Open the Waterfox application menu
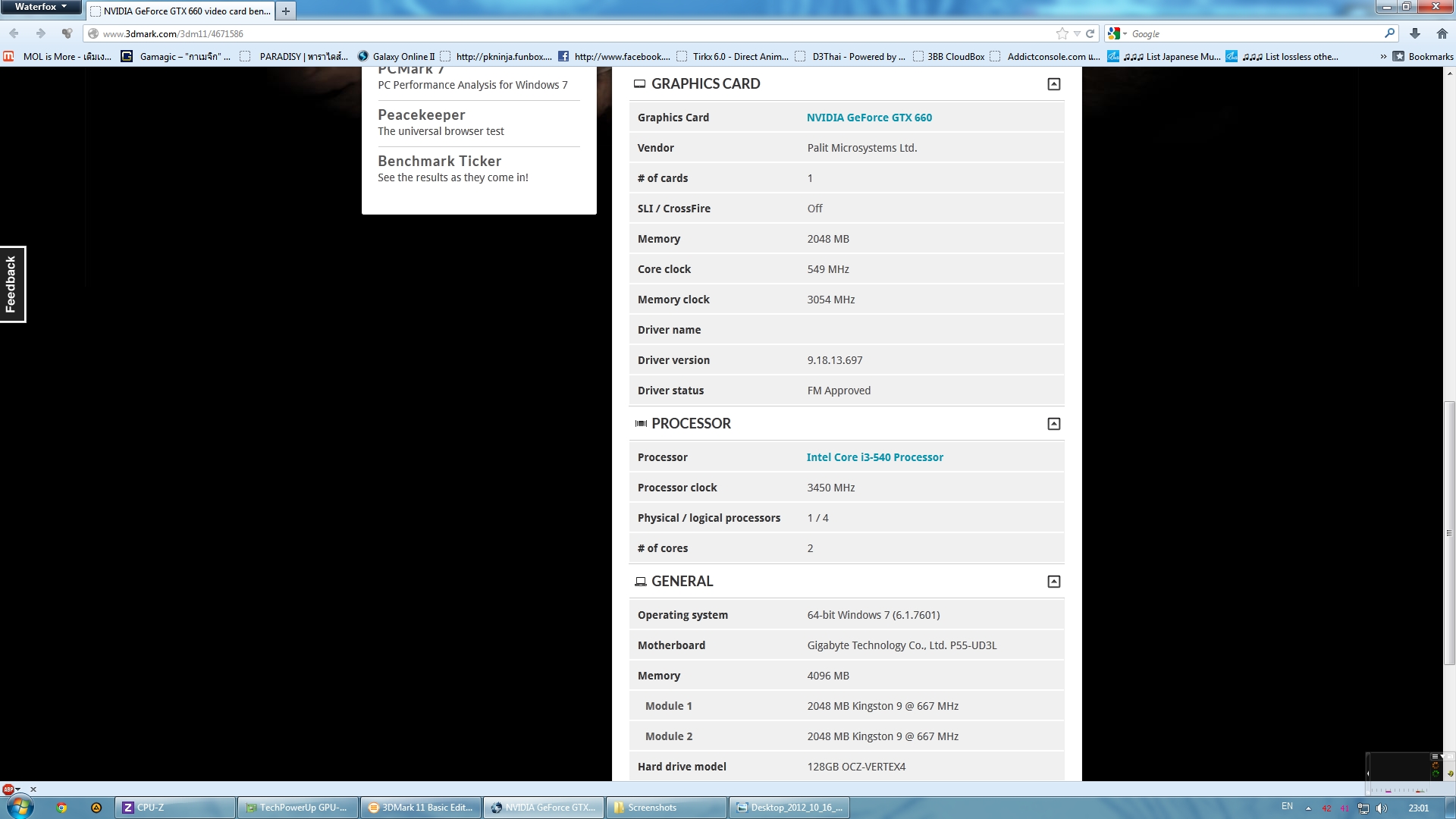This screenshot has width=1456, height=819. pos(40,7)
